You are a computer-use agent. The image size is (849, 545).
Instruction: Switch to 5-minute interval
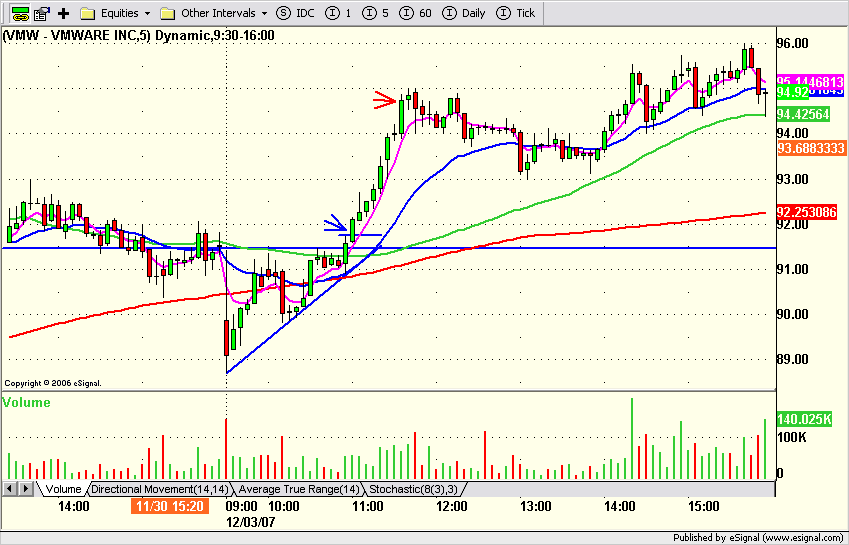pos(375,13)
